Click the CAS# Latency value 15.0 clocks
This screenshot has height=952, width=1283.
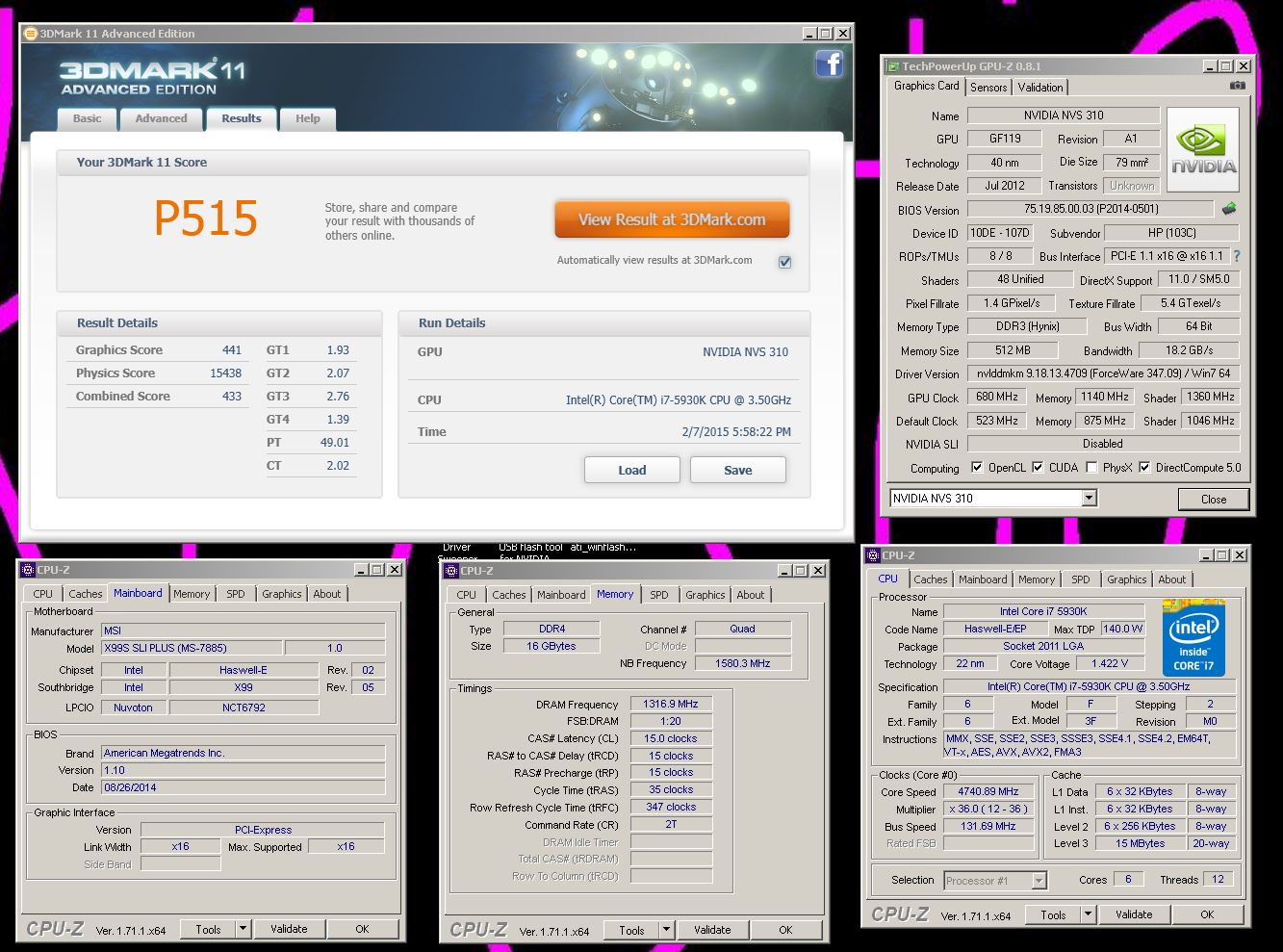(671, 738)
